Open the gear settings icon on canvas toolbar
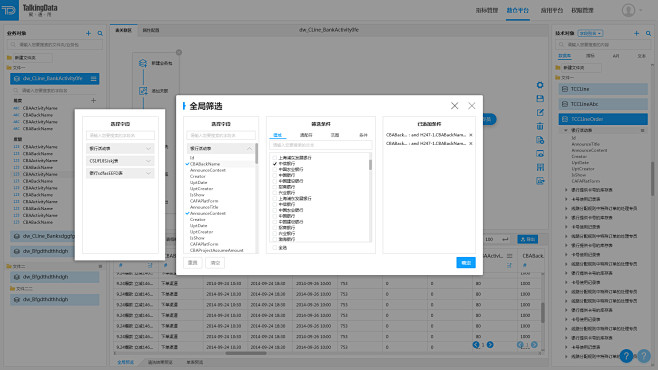This screenshot has height=370, width=658. coord(540,85)
